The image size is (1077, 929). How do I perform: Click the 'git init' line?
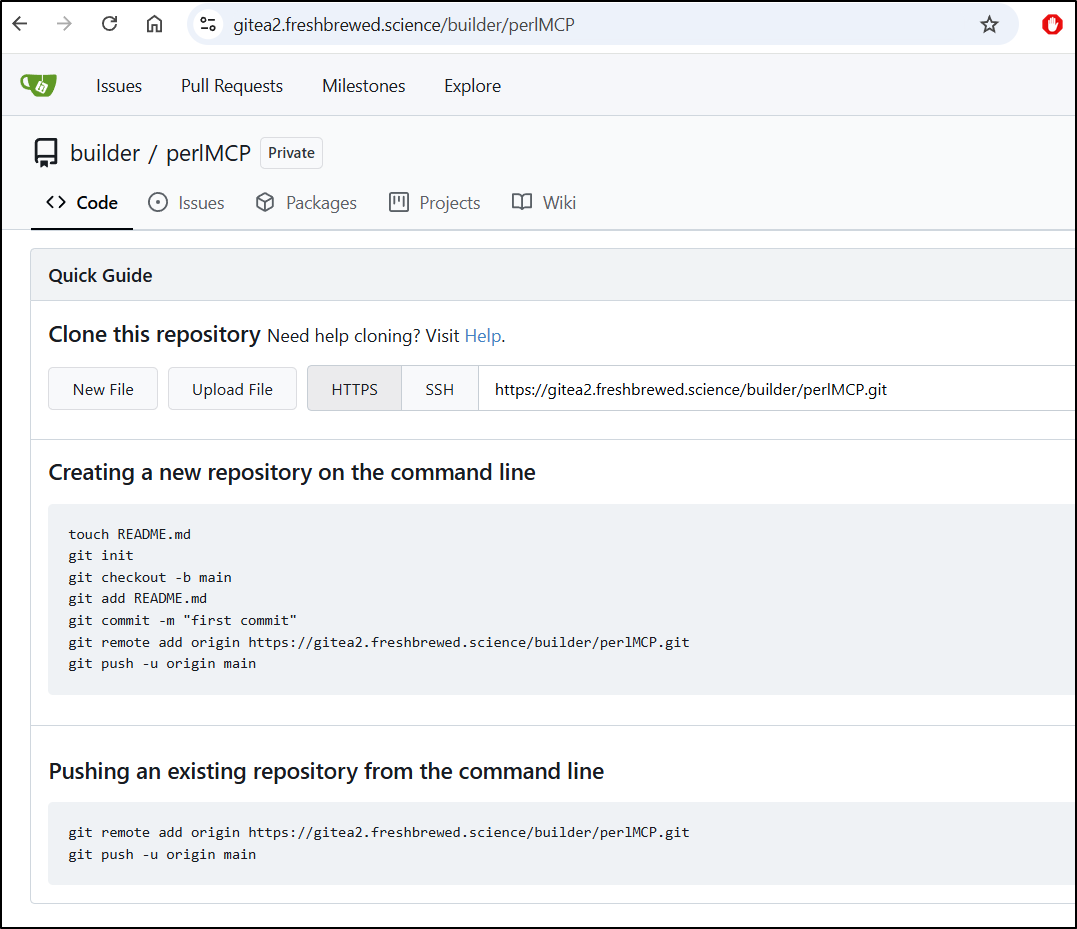pyautogui.click(x=101, y=555)
